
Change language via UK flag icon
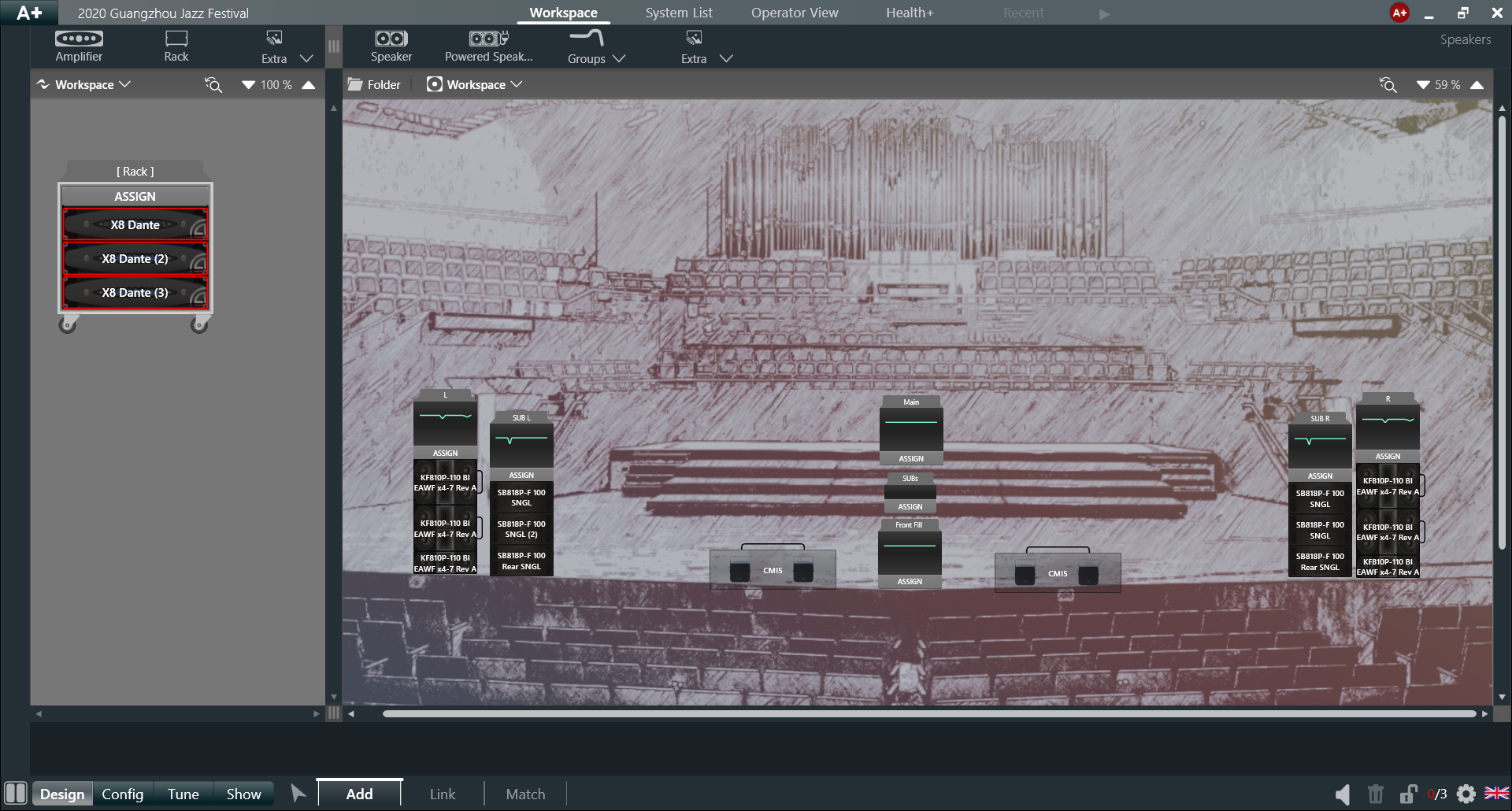[1496, 793]
